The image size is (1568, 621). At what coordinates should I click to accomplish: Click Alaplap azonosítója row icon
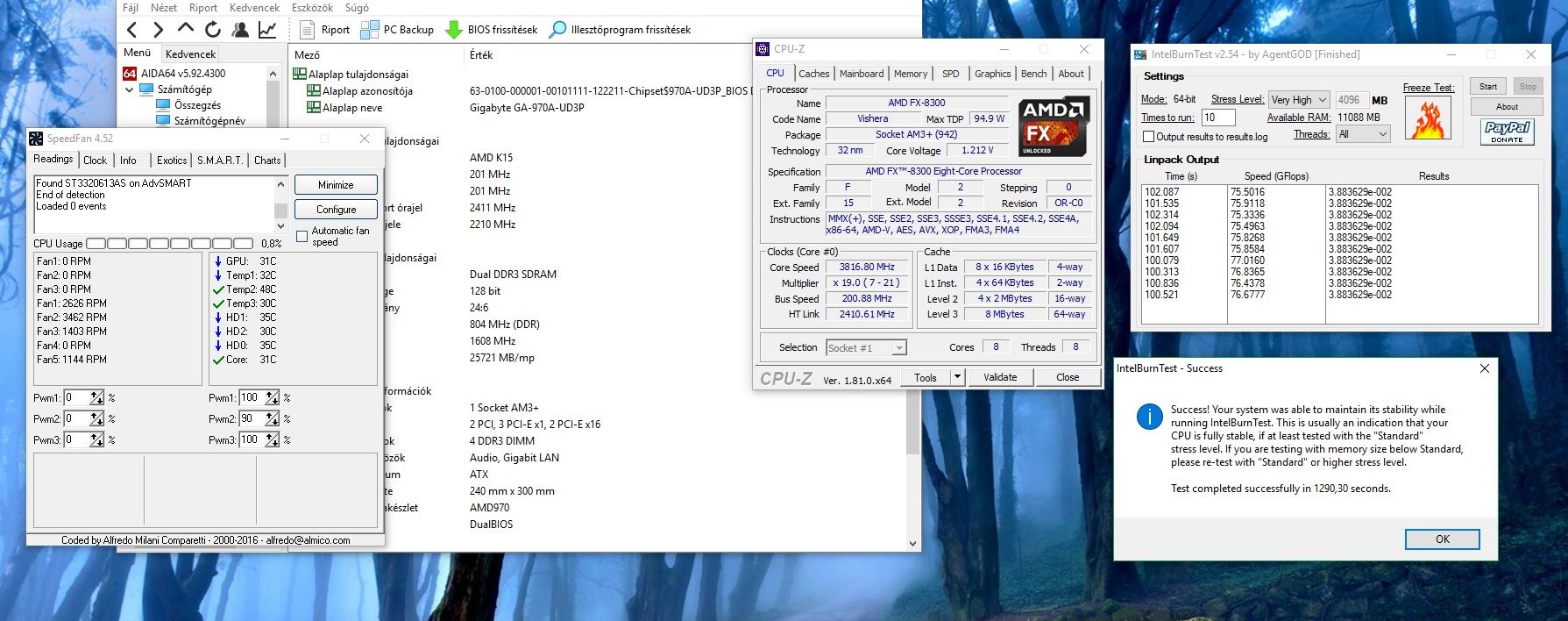(313, 91)
